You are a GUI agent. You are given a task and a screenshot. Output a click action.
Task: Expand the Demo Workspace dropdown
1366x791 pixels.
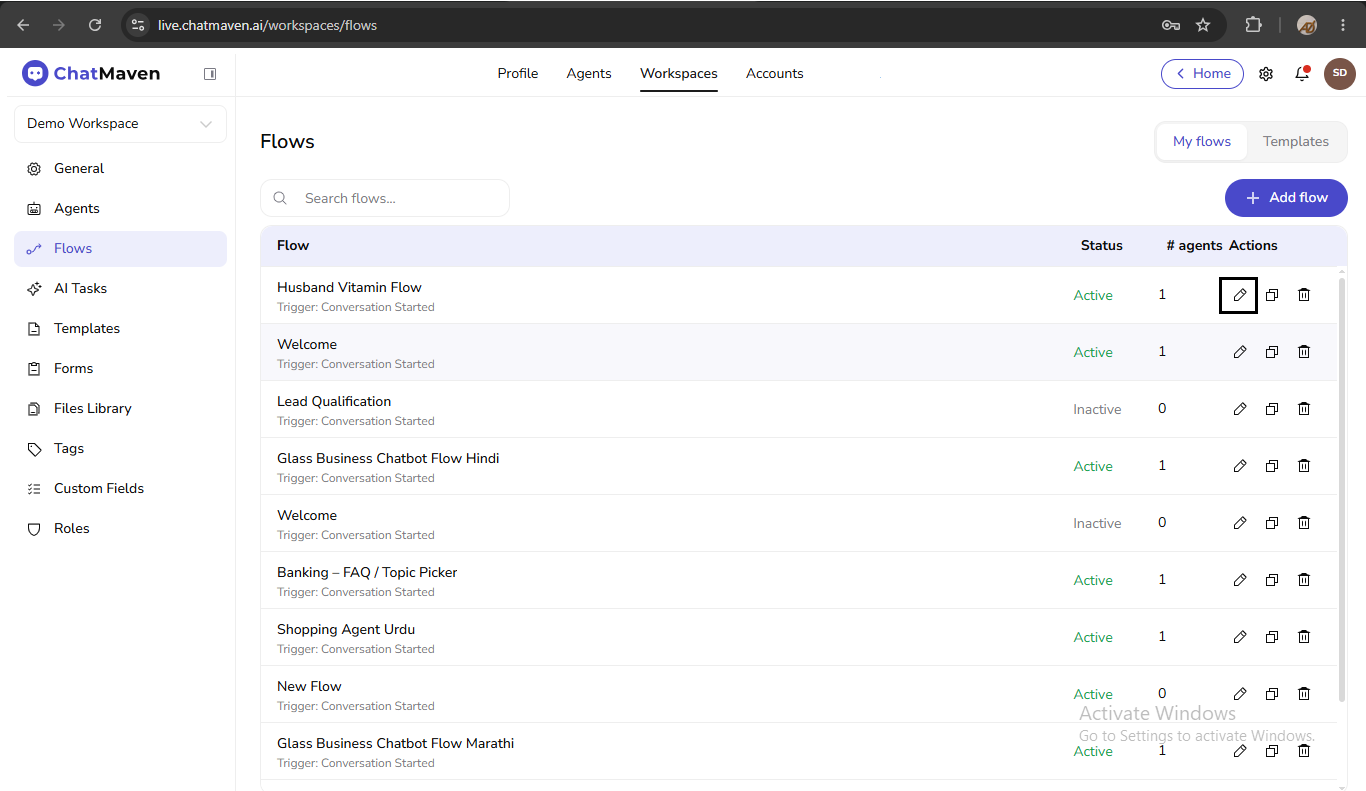tap(120, 124)
